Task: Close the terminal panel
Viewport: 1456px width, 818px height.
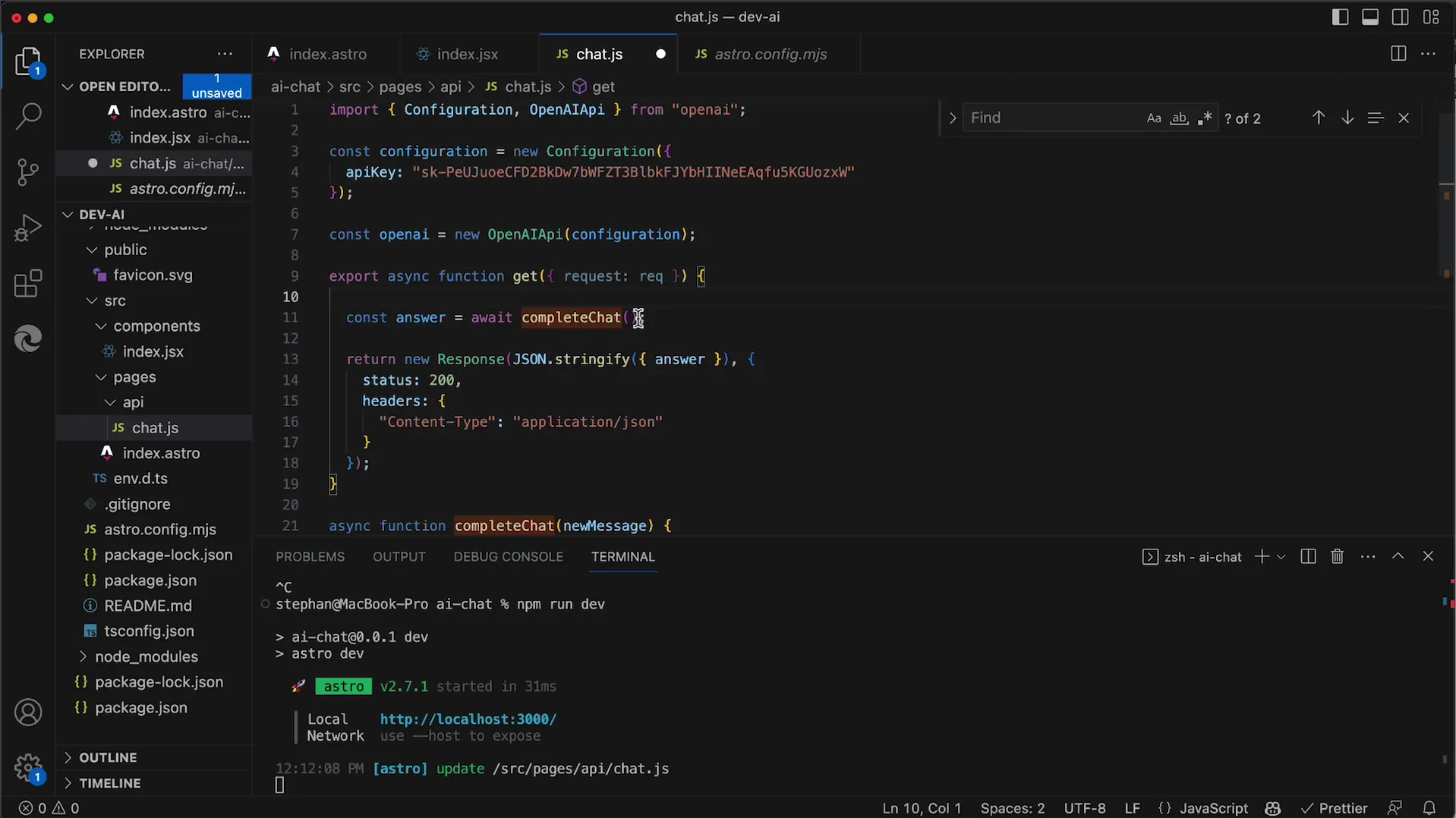Action: point(1428,557)
